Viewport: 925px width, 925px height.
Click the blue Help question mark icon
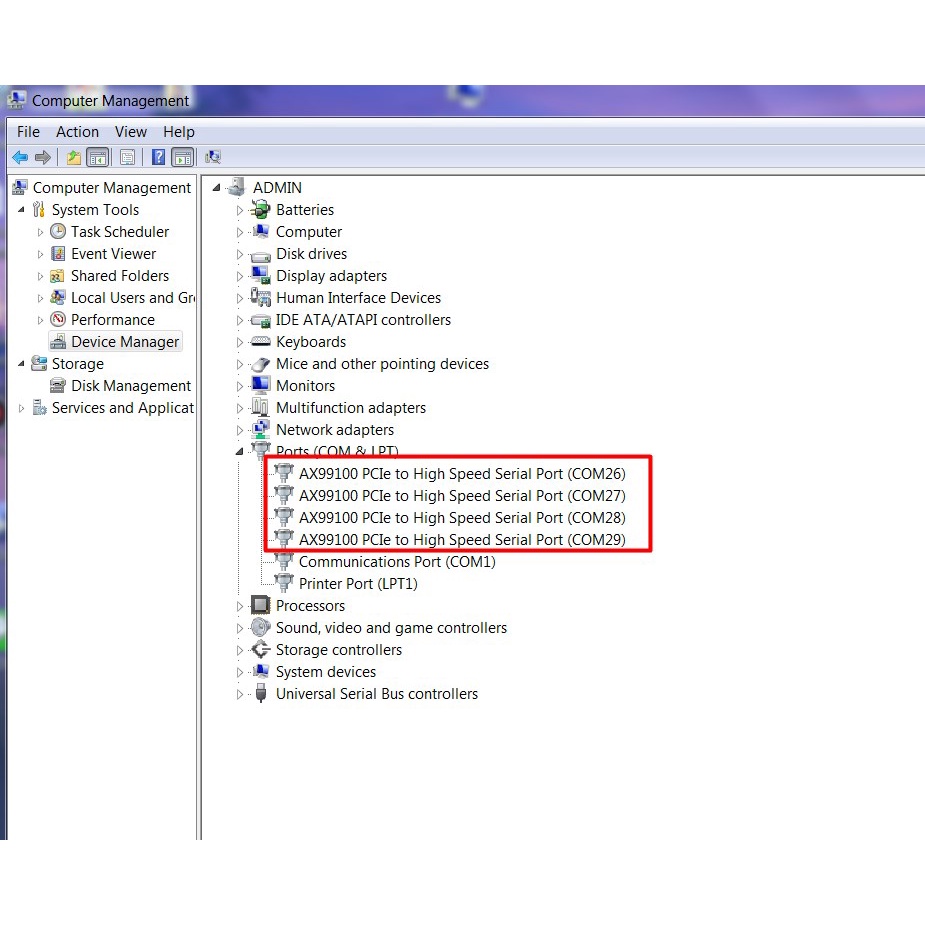click(158, 157)
